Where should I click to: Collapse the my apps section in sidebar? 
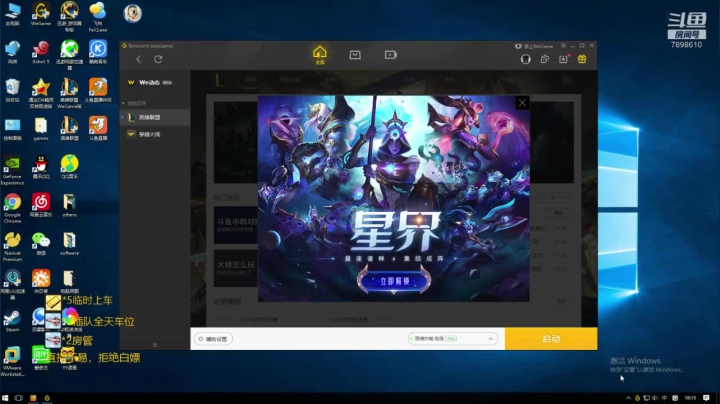point(123,103)
